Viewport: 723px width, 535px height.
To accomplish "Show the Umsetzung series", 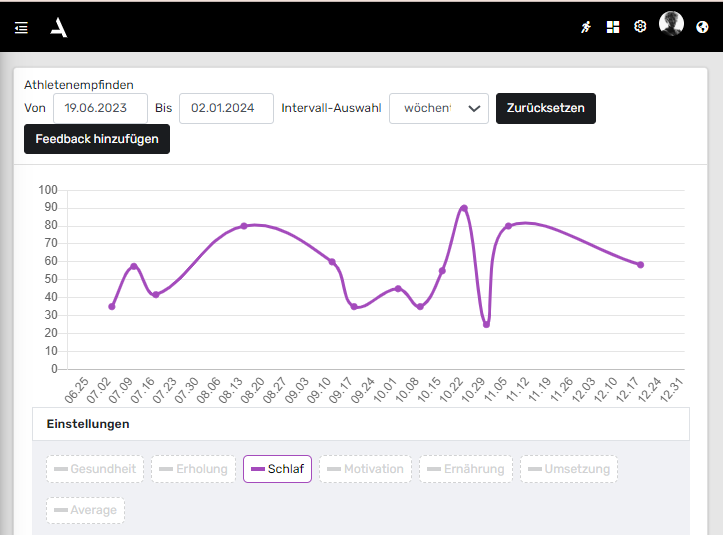I will pyautogui.click(x=568, y=469).
